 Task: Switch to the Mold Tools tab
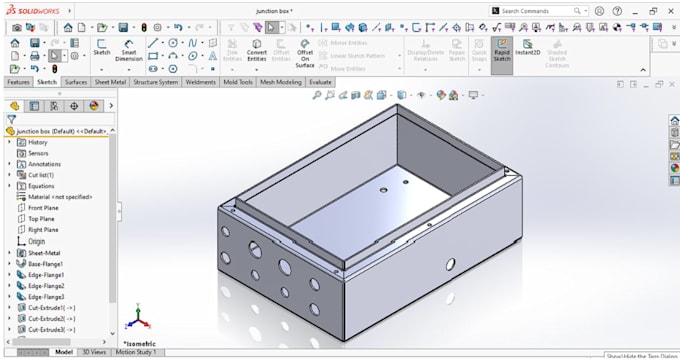[x=238, y=82]
